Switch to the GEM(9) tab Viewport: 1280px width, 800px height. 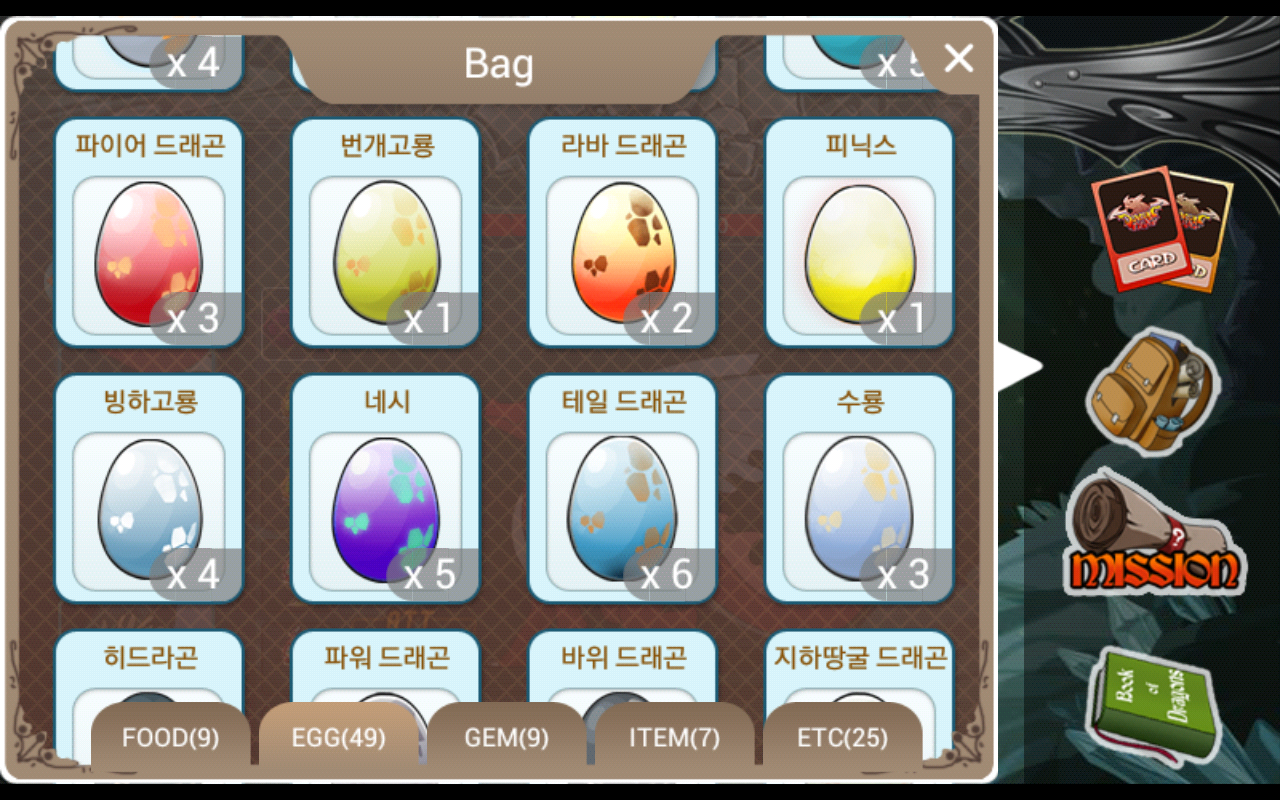[x=507, y=738]
